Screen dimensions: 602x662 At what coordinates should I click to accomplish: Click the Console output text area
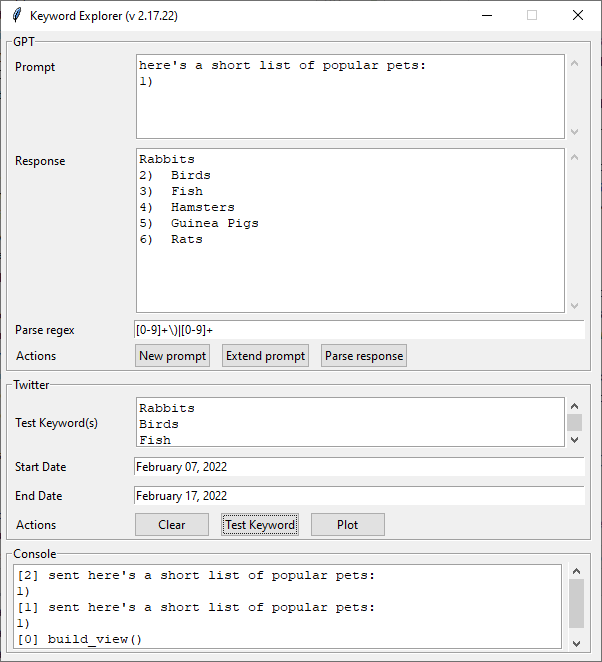click(288, 607)
